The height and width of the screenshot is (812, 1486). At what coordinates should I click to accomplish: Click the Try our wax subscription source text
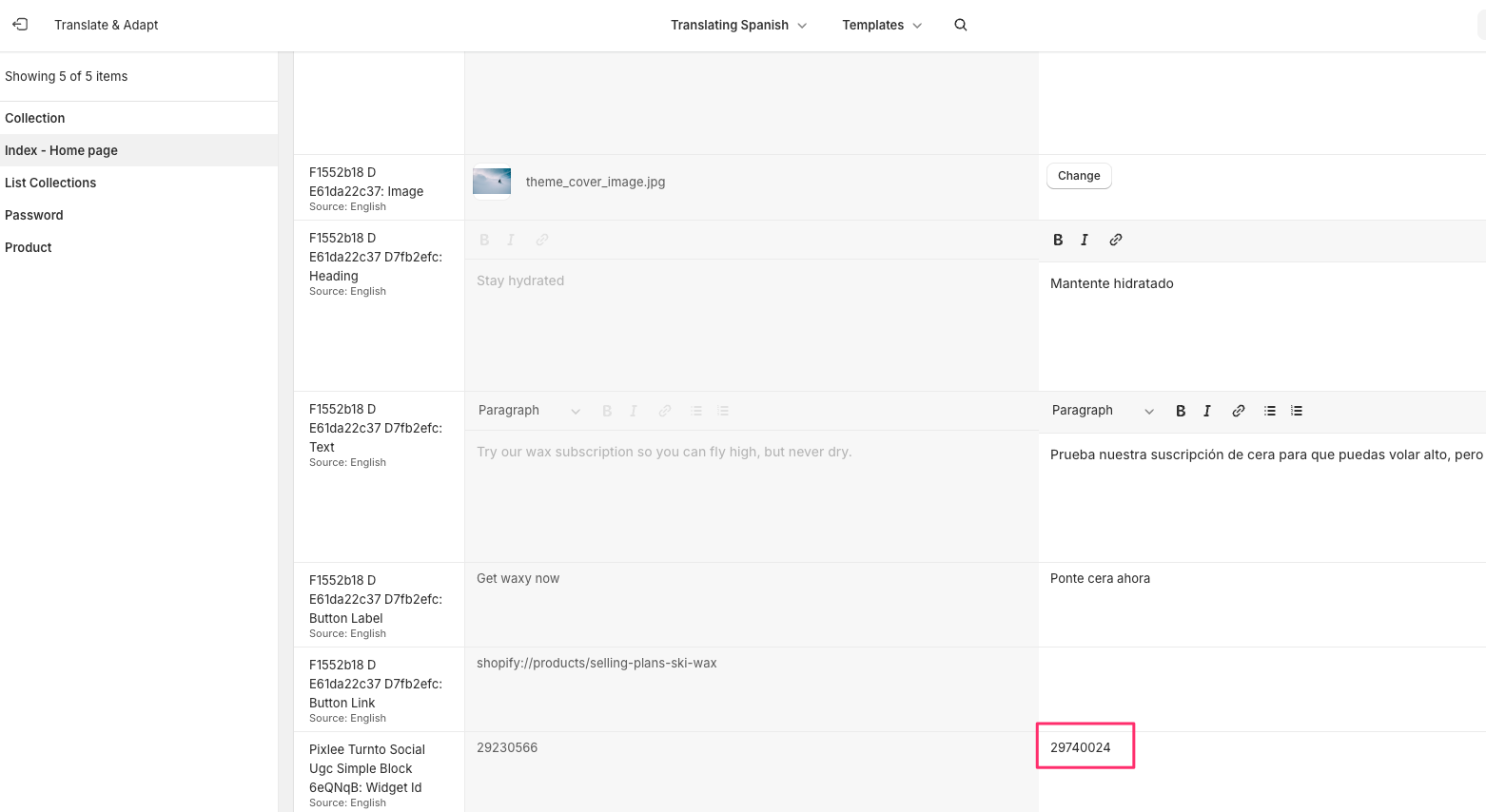click(x=664, y=452)
